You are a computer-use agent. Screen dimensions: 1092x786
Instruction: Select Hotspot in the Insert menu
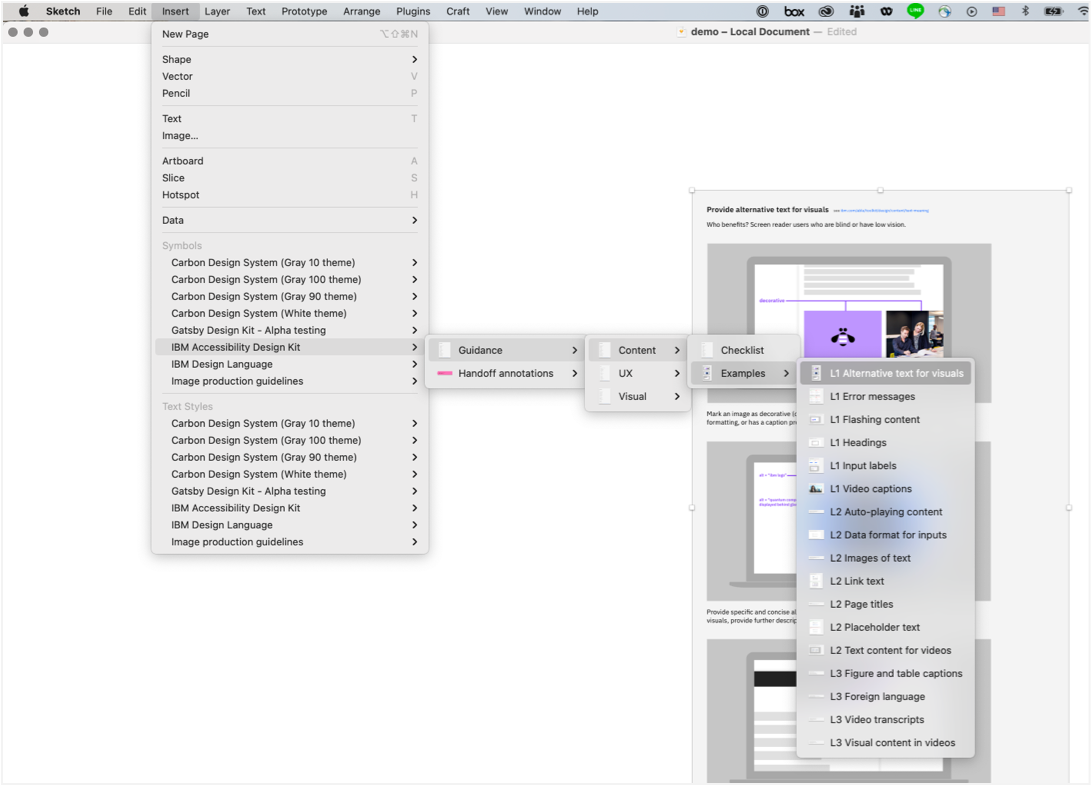pyautogui.click(x=290, y=195)
